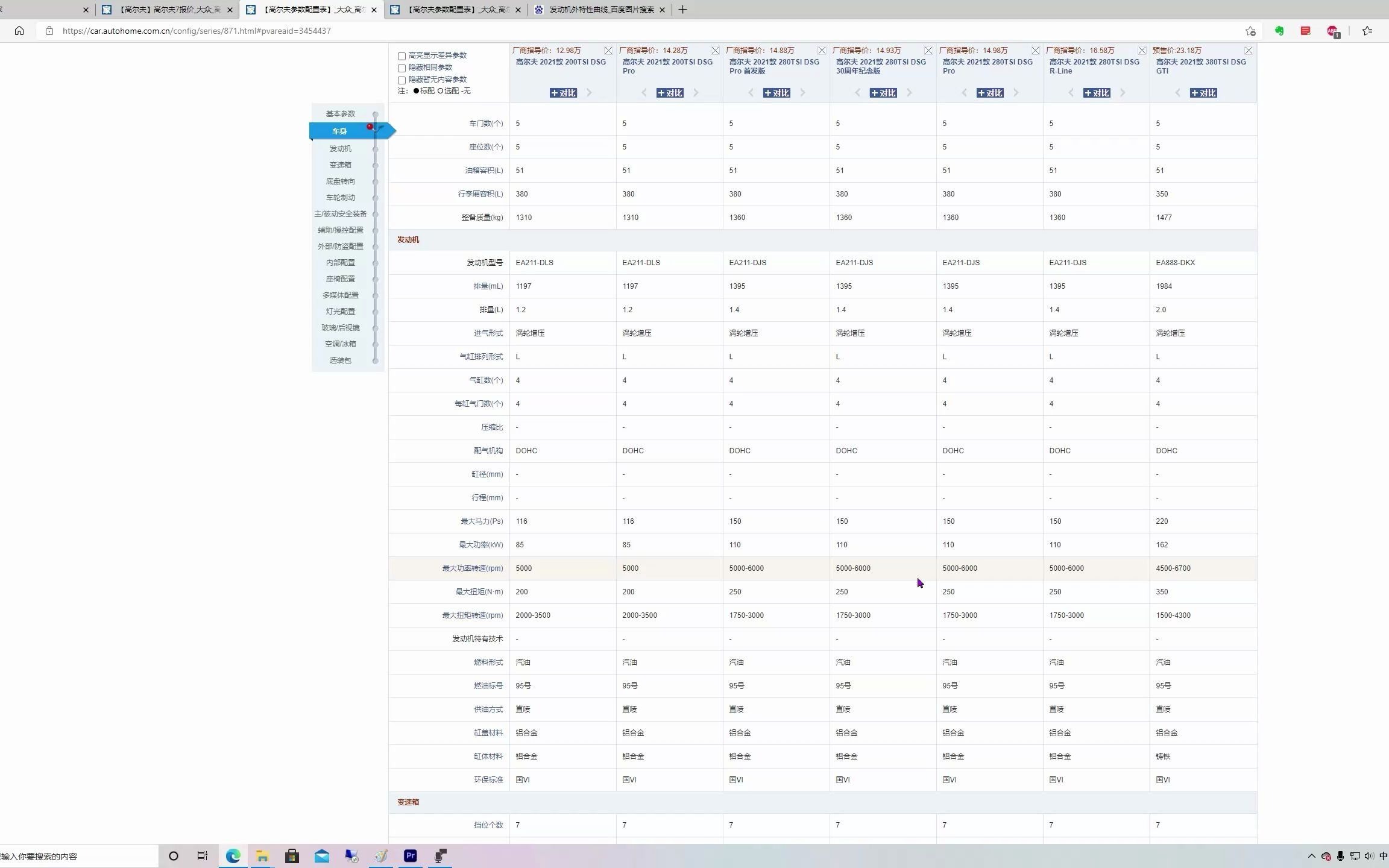Open 高尔夫 2021款 280TSI DSG R-Line link
The image size is (1389, 868).
[x=1094, y=66]
